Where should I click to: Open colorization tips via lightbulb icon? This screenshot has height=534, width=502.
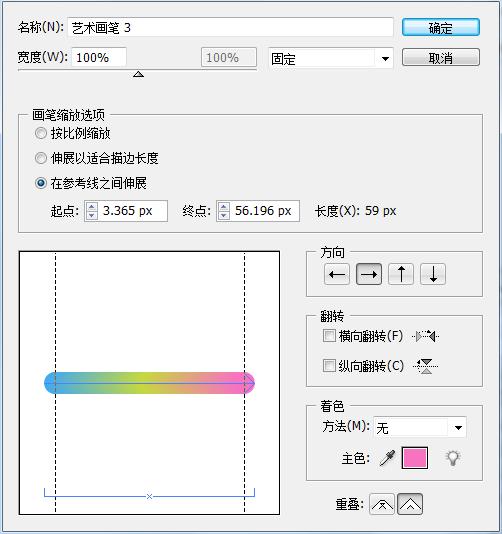[x=453, y=458]
